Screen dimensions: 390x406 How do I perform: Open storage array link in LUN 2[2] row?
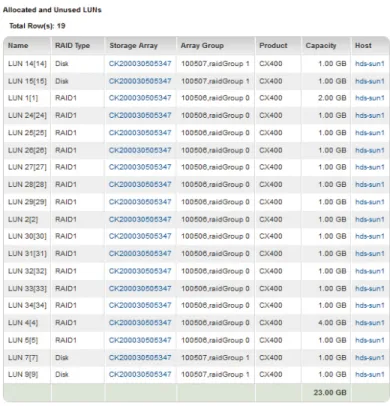tap(140, 219)
